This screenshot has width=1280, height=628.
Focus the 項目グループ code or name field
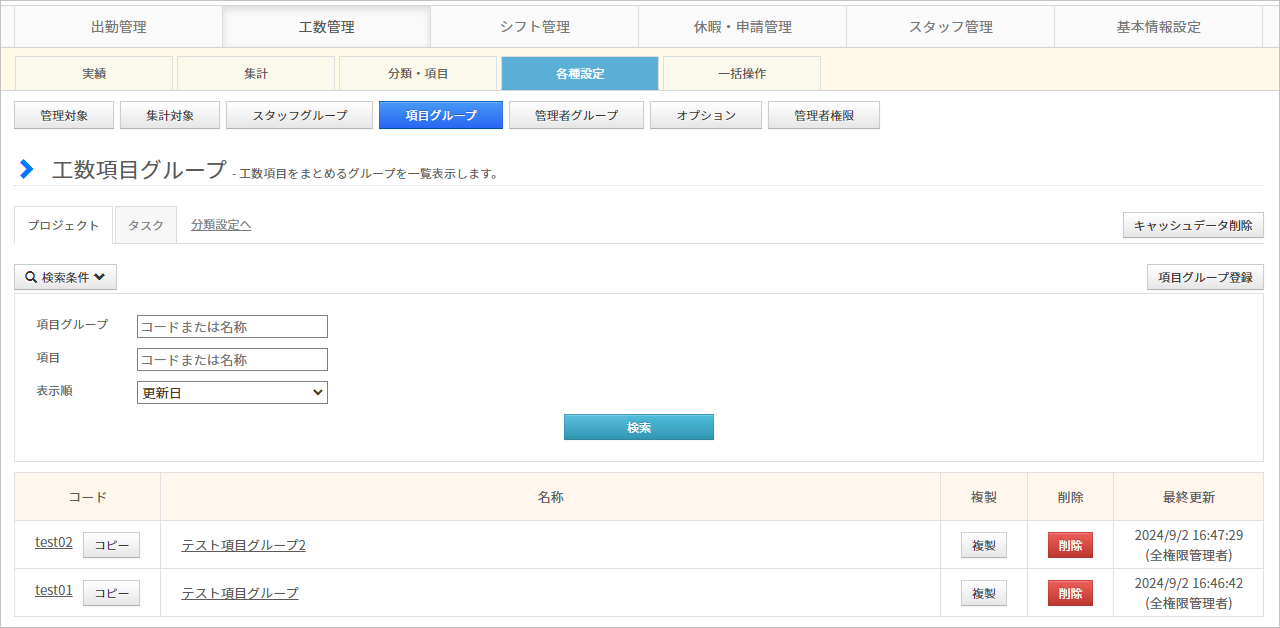click(232, 327)
